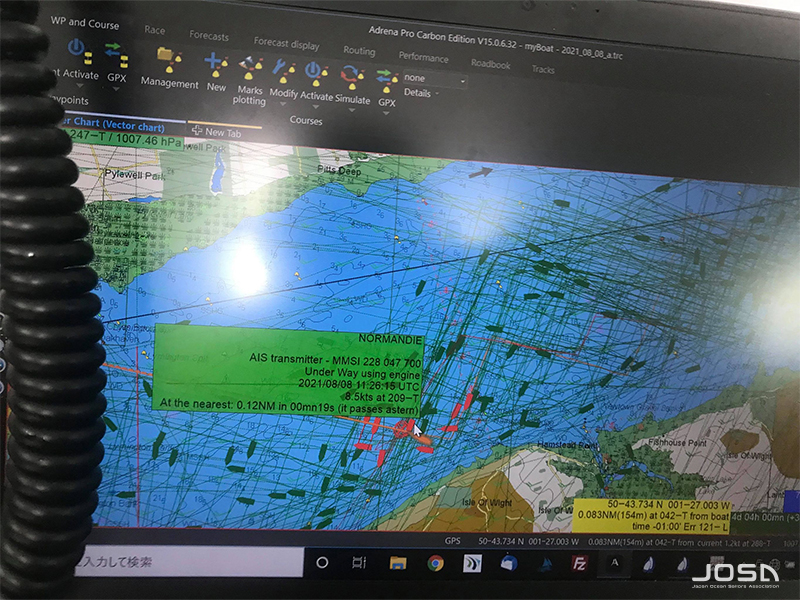The width and height of the screenshot is (800, 600).
Task: Open FileZilla from the taskbar
Action: click(x=580, y=564)
